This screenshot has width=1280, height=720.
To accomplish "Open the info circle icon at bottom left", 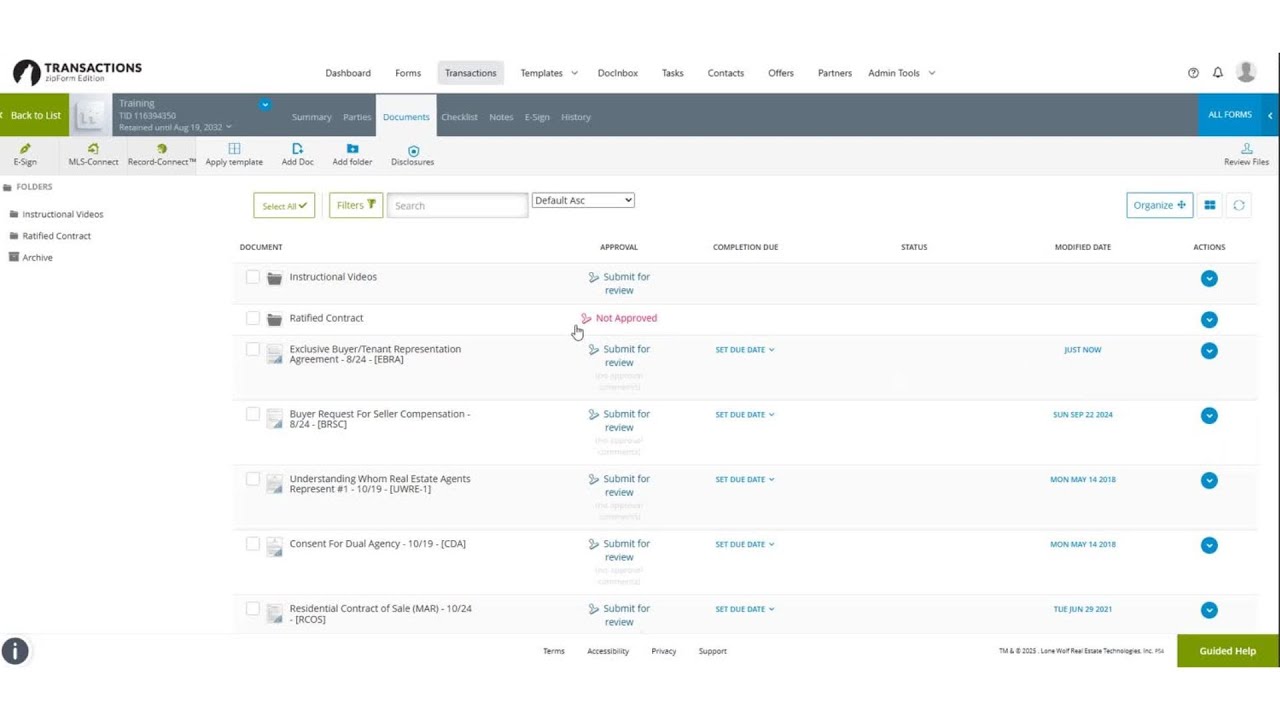I will (15, 651).
